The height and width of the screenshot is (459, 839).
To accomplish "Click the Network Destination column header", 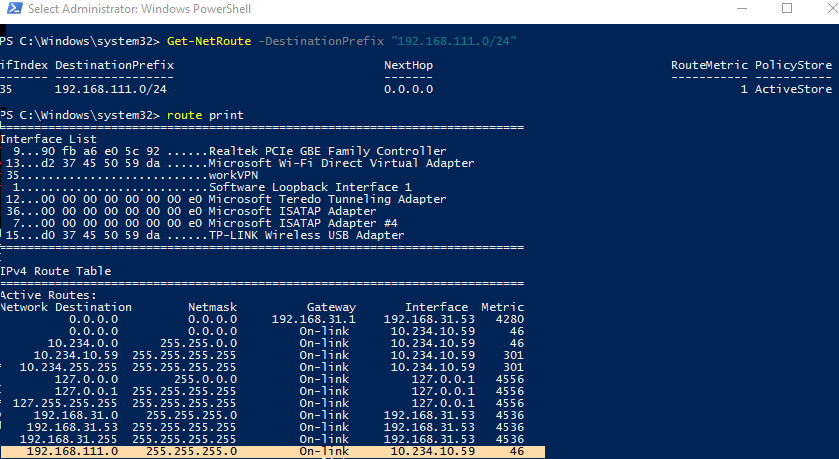I will [66, 308].
